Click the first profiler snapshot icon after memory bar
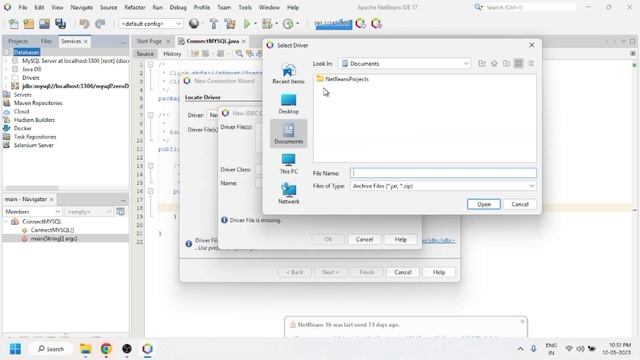The image size is (640, 360). pos(360,24)
